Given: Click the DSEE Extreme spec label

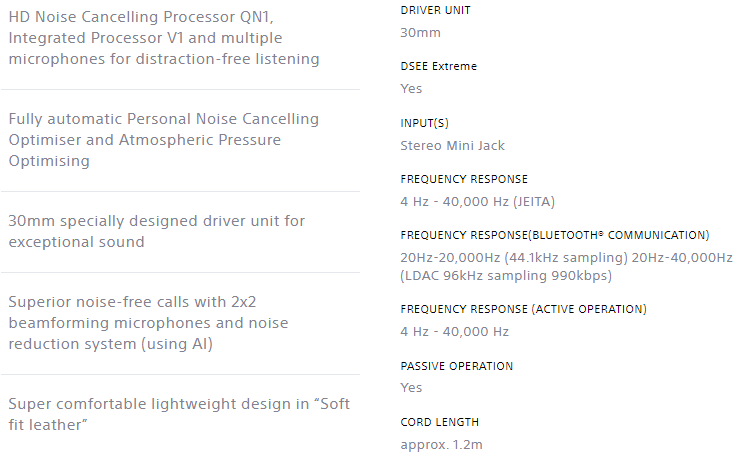Looking at the screenshot, I should 438,66.
